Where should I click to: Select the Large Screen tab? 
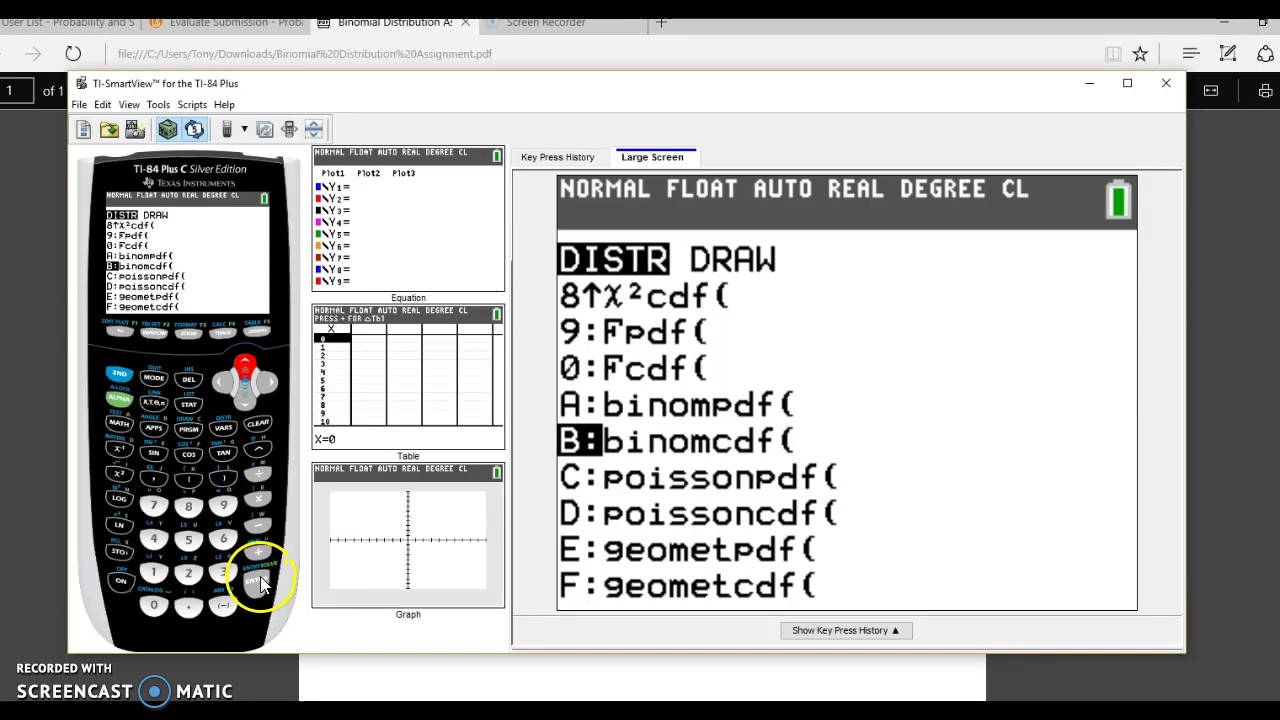tap(652, 157)
